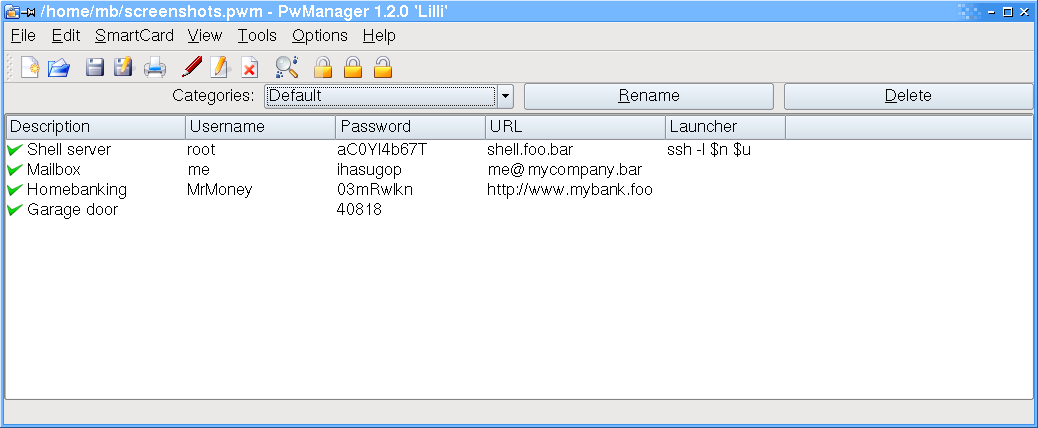Edit entry using page-with-pencil icon
Screen dimensions: 1038x428
[x=219, y=67]
